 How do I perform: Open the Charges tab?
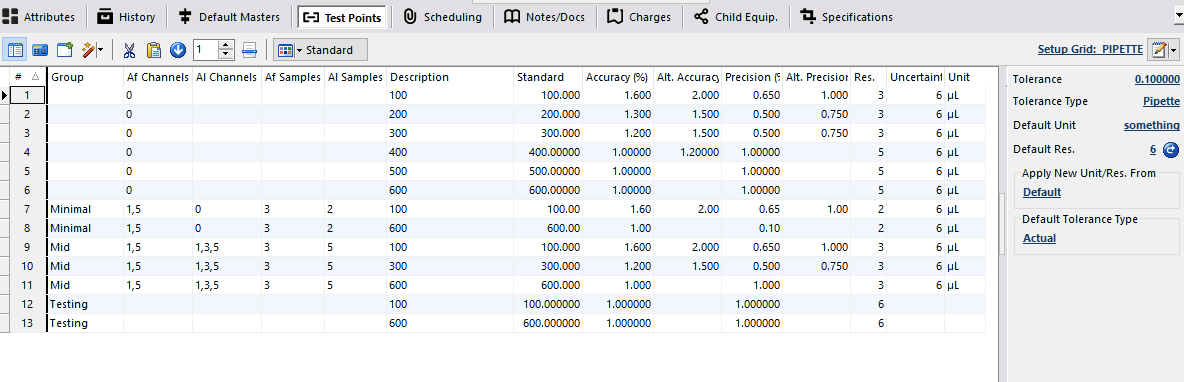coord(640,17)
